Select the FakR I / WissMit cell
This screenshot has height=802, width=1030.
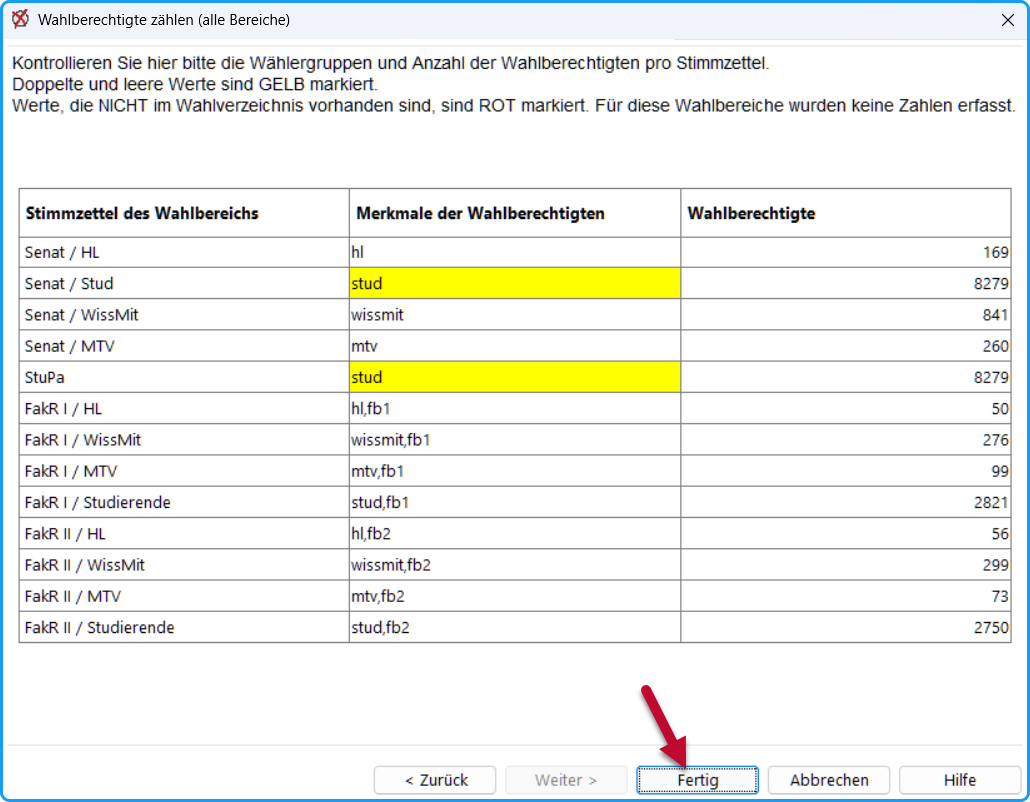[x=184, y=440]
